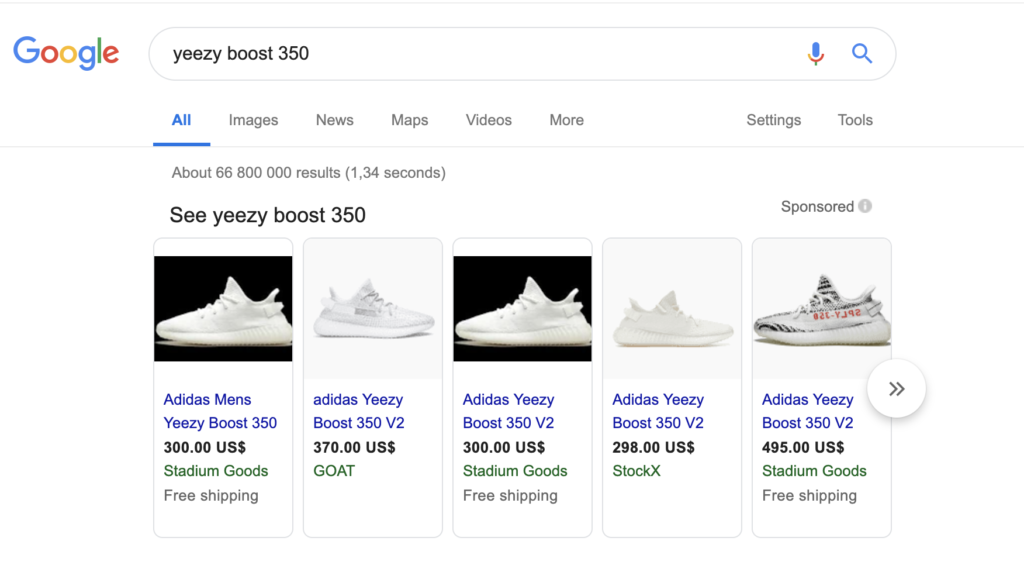Select the Maps tab
The image size is (1024, 579).
[x=409, y=120]
